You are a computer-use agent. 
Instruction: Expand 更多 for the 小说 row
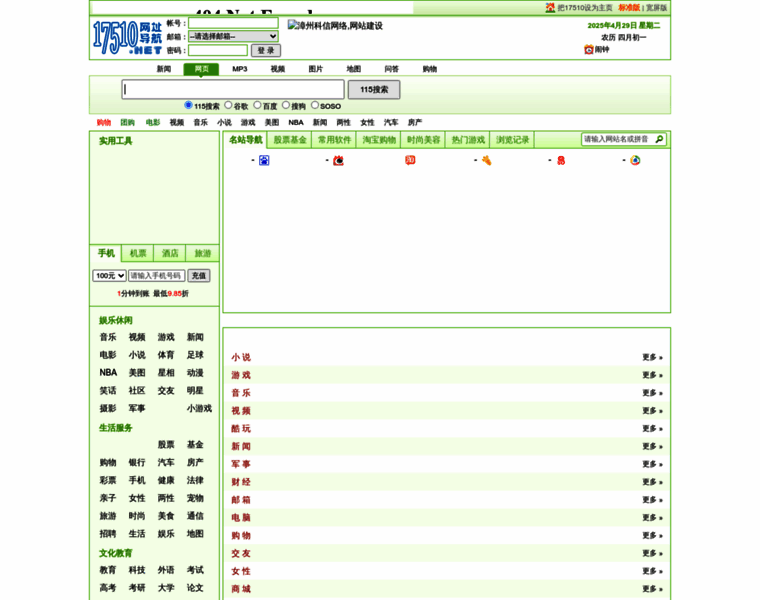(x=652, y=357)
